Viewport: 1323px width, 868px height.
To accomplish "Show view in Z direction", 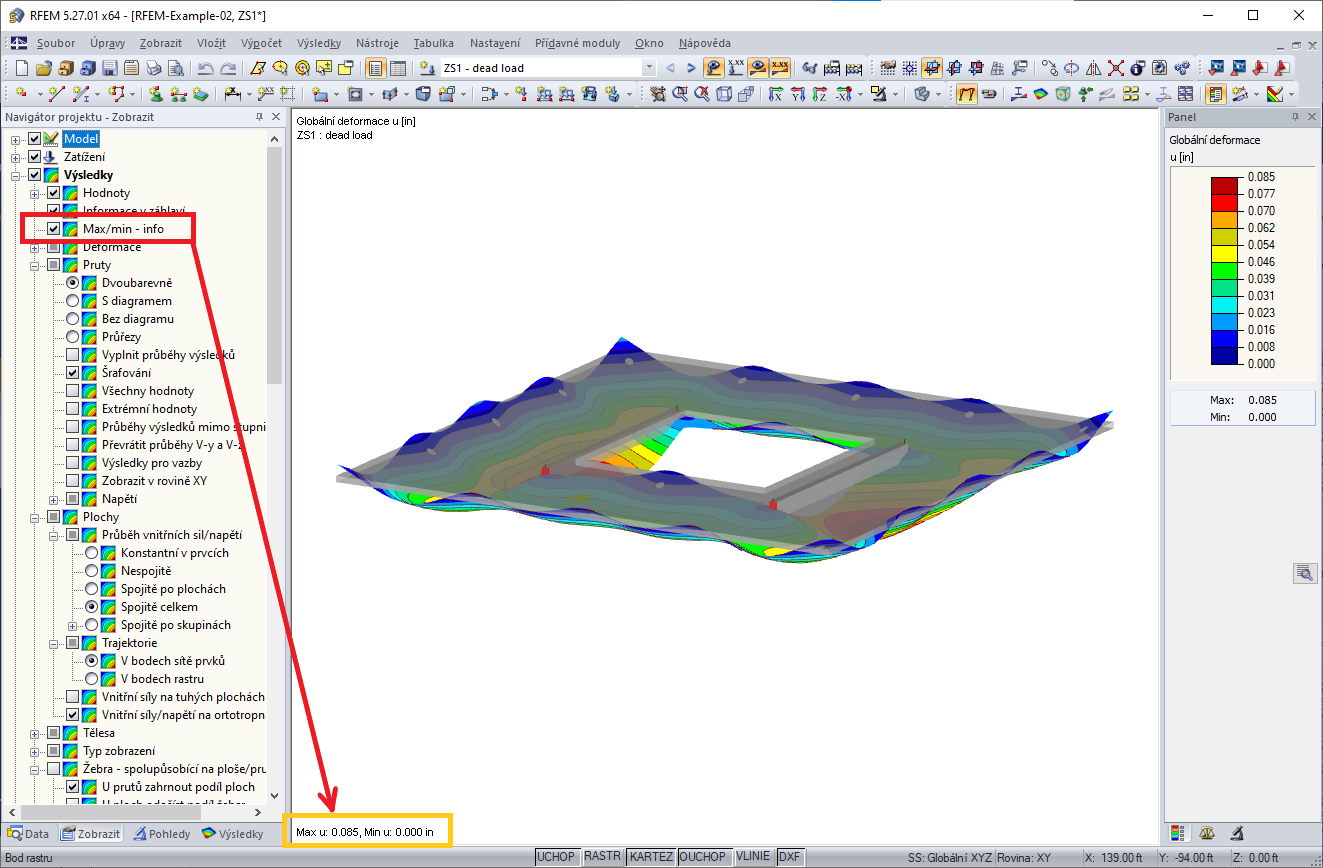I will 819,94.
